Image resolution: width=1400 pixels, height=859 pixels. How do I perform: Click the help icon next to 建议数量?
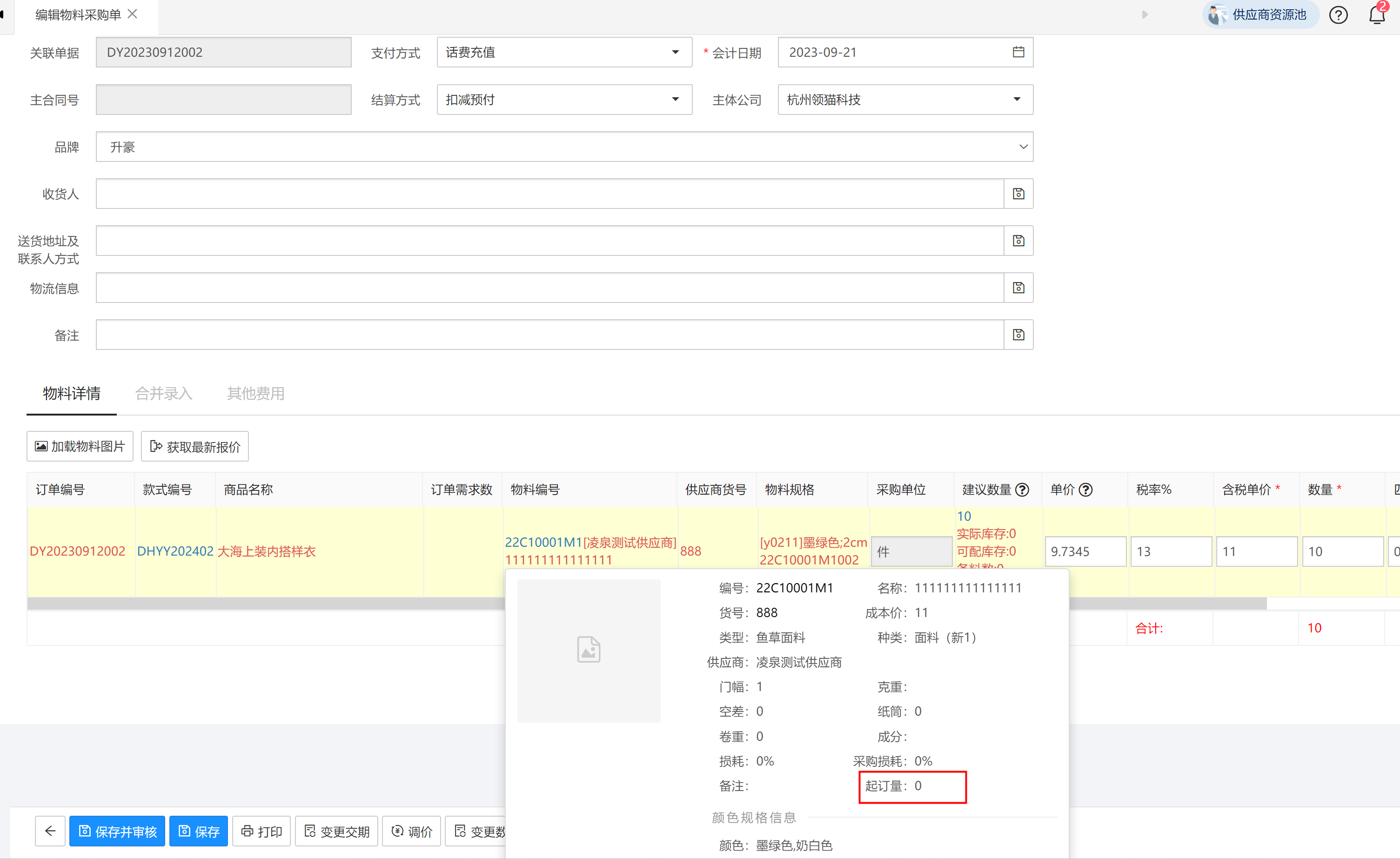pyautogui.click(x=1022, y=490)
